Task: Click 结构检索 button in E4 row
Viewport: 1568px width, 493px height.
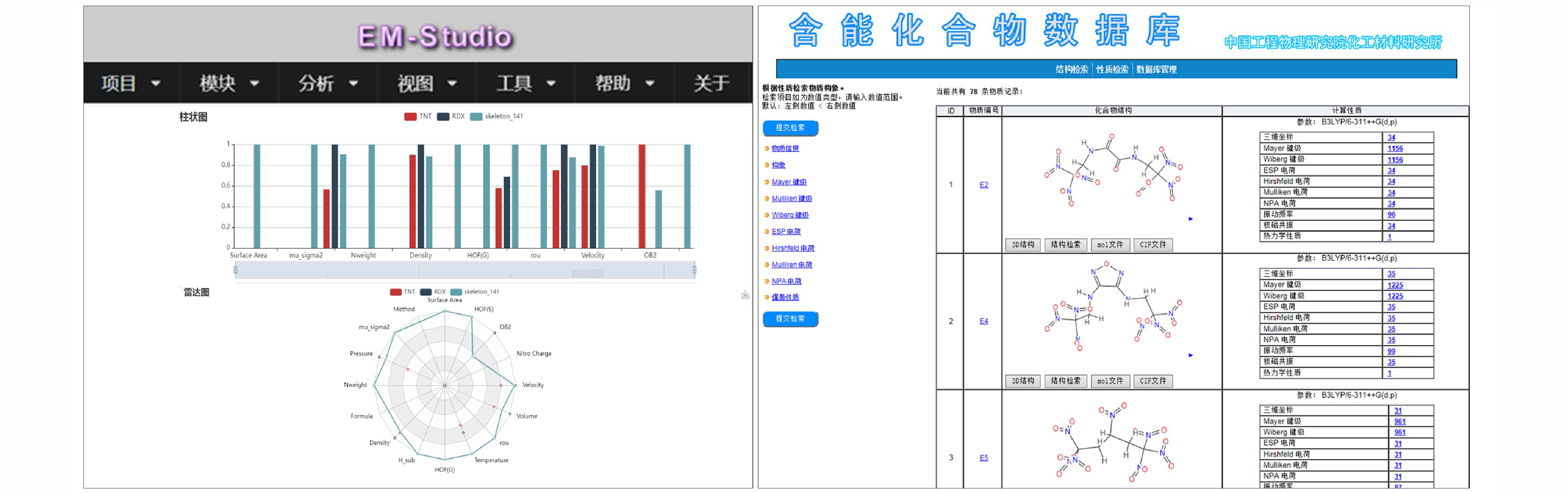Action: point(1066,381)
